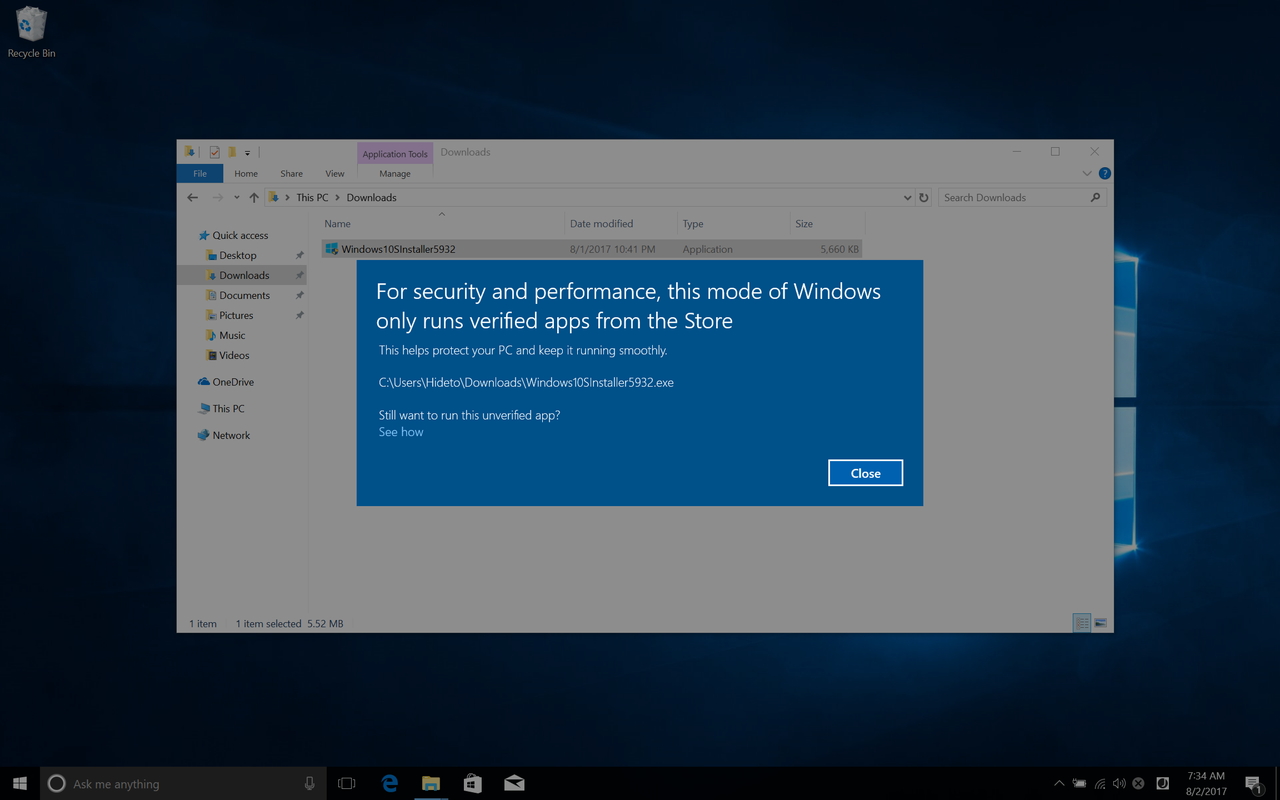Click 'Downloads' in the address bar path

pyautogui.click(x=372, y=198)
